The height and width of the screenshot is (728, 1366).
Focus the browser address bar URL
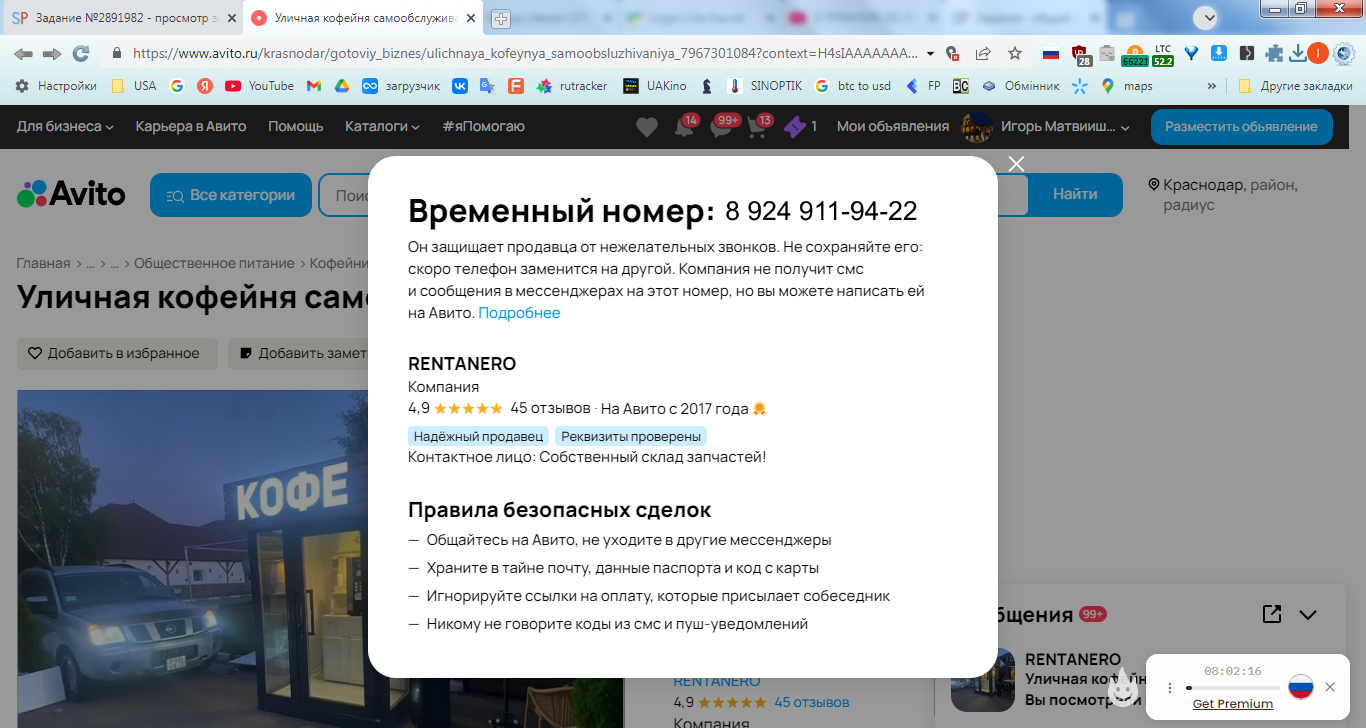[526, 54]
